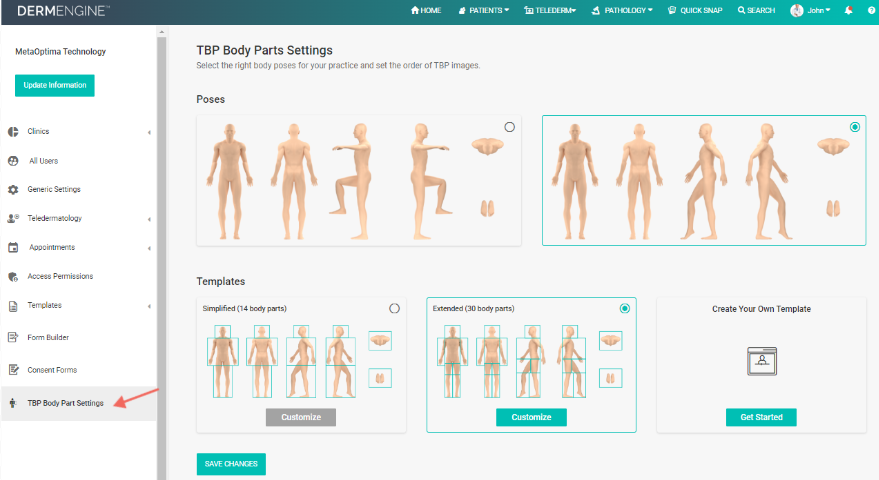Open the Patients dropdown menu
Screen dimensions: 879x480
click(x=484, y=10)
